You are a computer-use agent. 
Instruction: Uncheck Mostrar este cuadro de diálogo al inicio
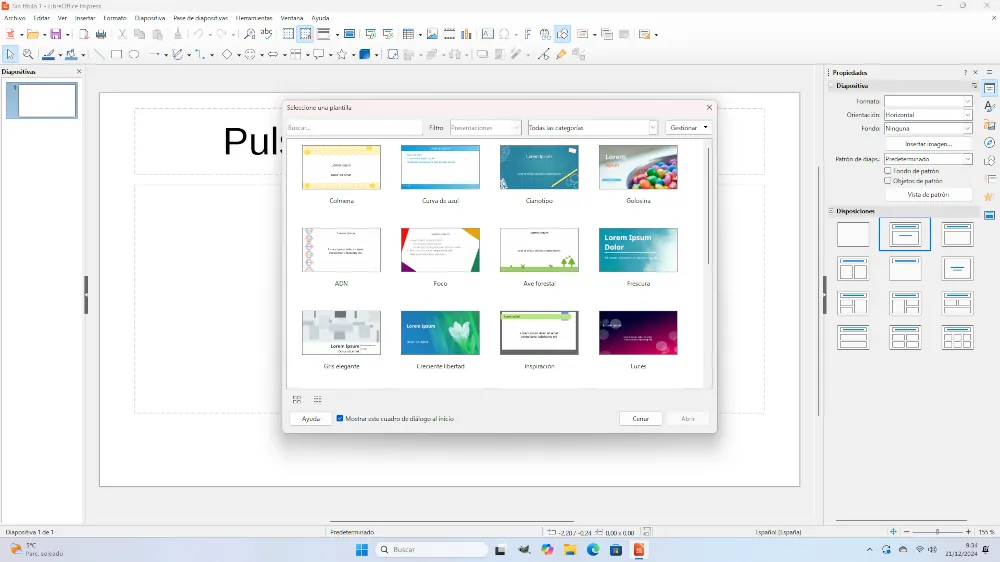(x=340, y=418)
